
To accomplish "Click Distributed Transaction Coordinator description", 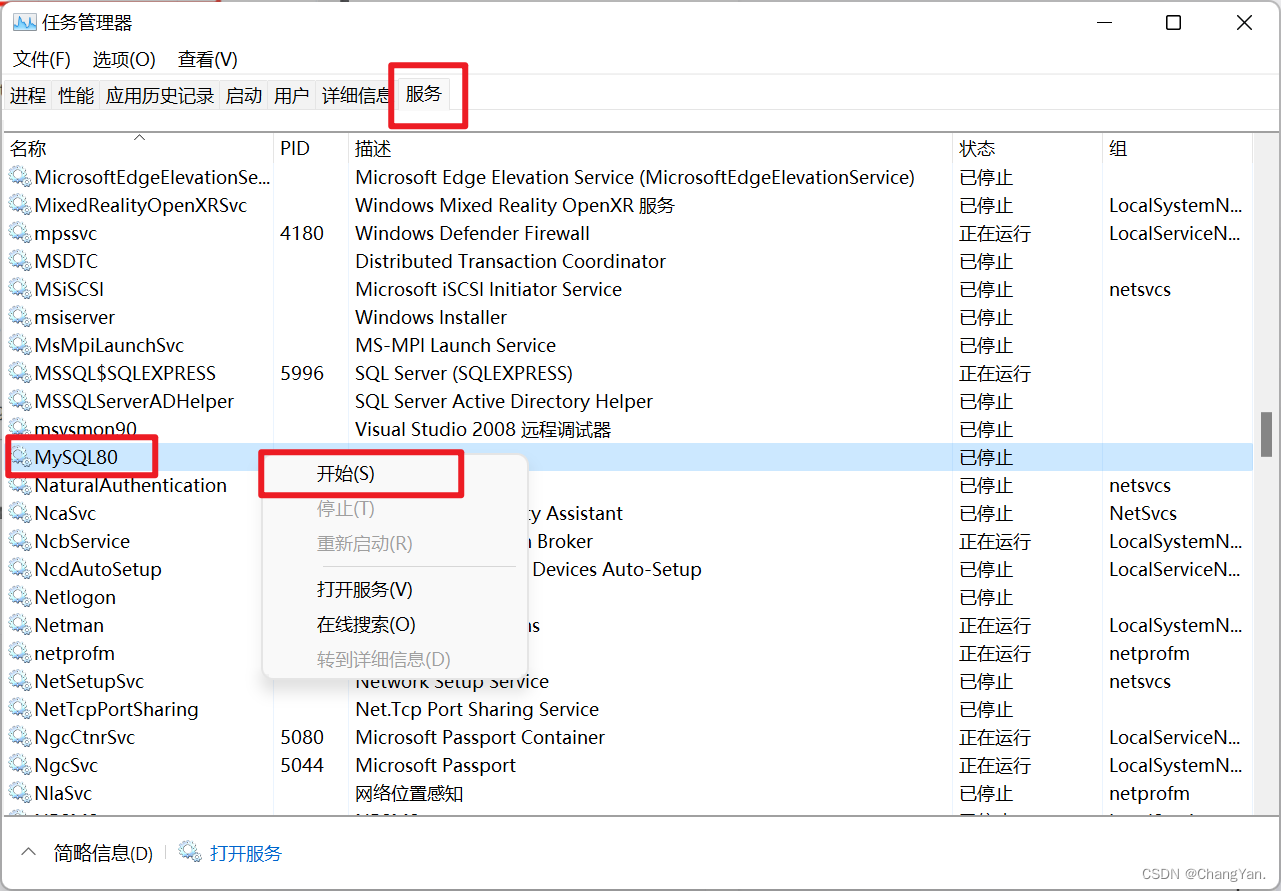I will pos(511,262).
